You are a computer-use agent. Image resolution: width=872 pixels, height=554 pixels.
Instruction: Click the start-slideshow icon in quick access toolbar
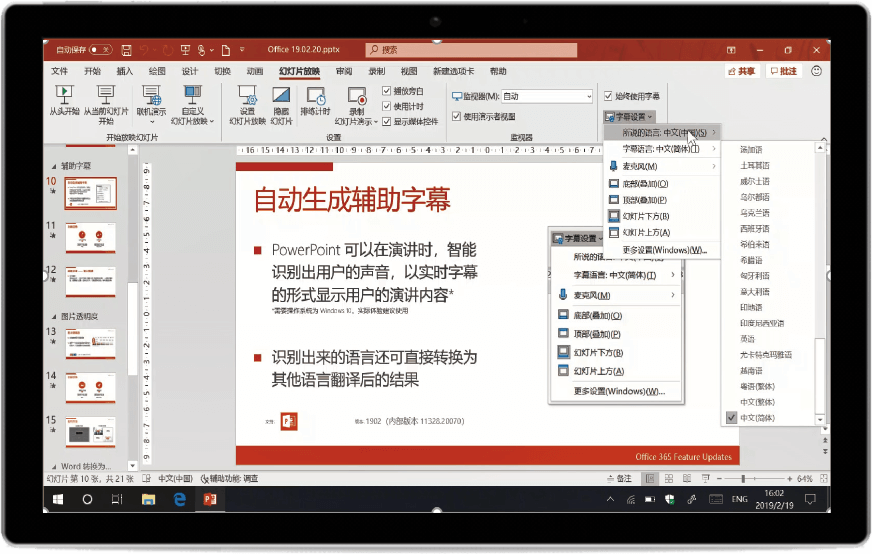pyautogui.click(x=185, y=50)
